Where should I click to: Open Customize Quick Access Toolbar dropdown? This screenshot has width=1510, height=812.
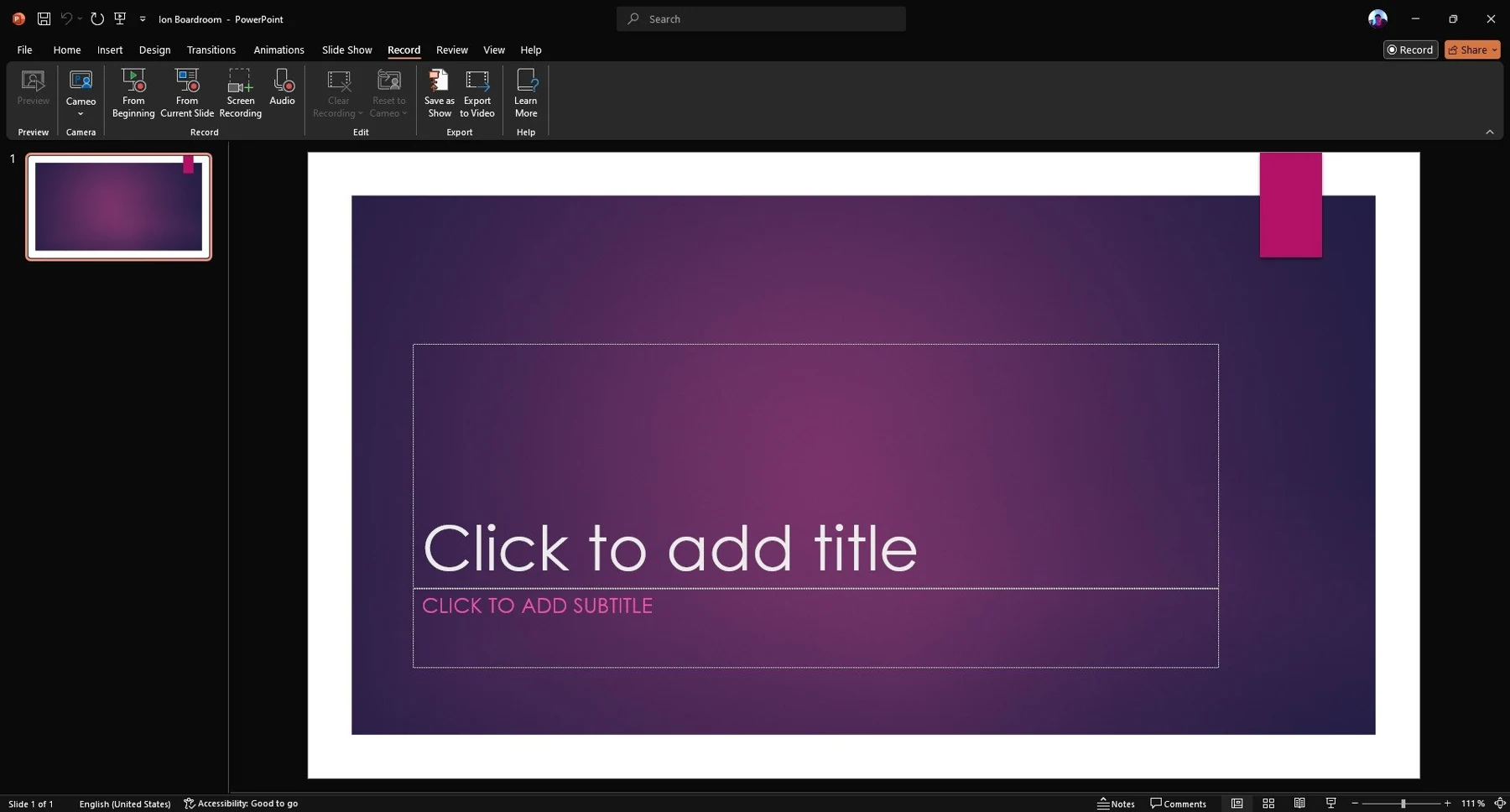click(x=143, y=19)
